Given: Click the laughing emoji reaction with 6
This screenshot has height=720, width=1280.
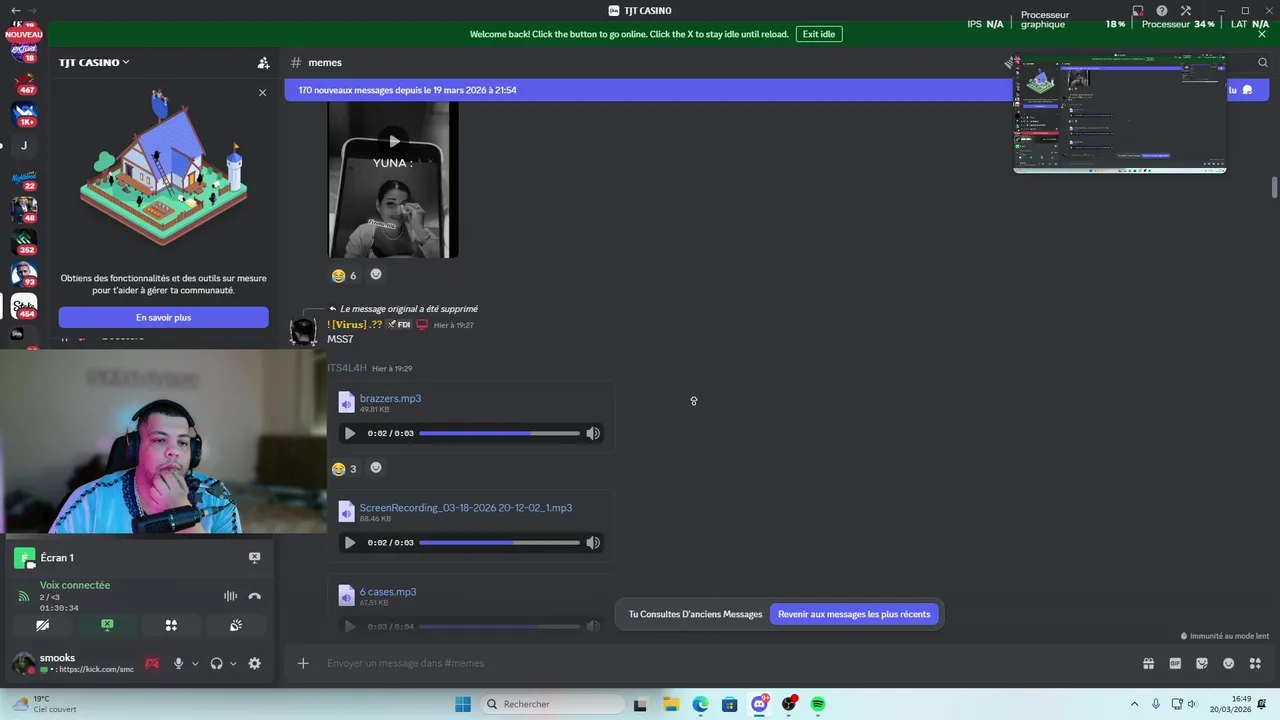Looking at the screenshot, I should coord(344,275).
